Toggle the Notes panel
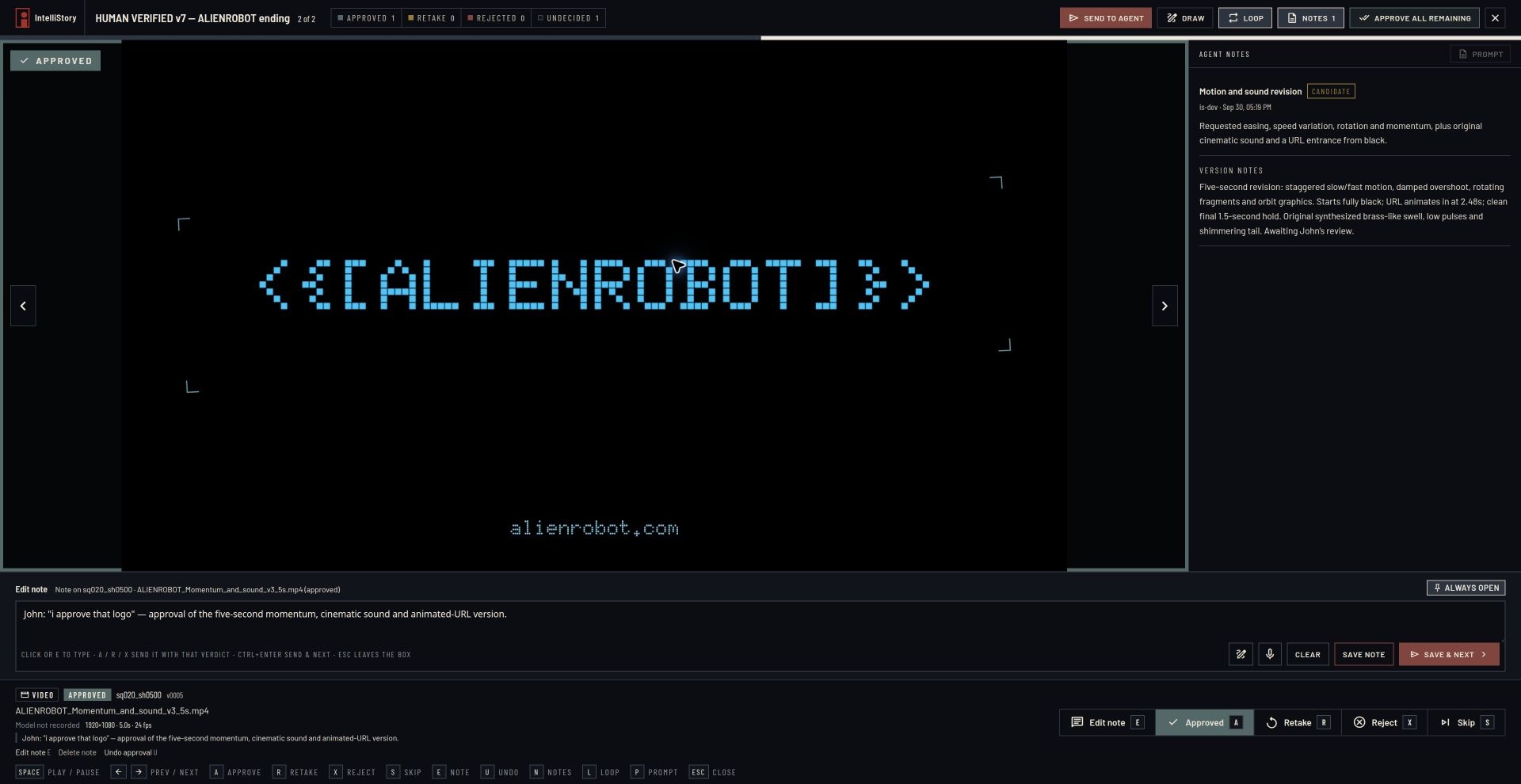The width and height of the screenshot is (1521, 784). click(x=1310, y=17)
